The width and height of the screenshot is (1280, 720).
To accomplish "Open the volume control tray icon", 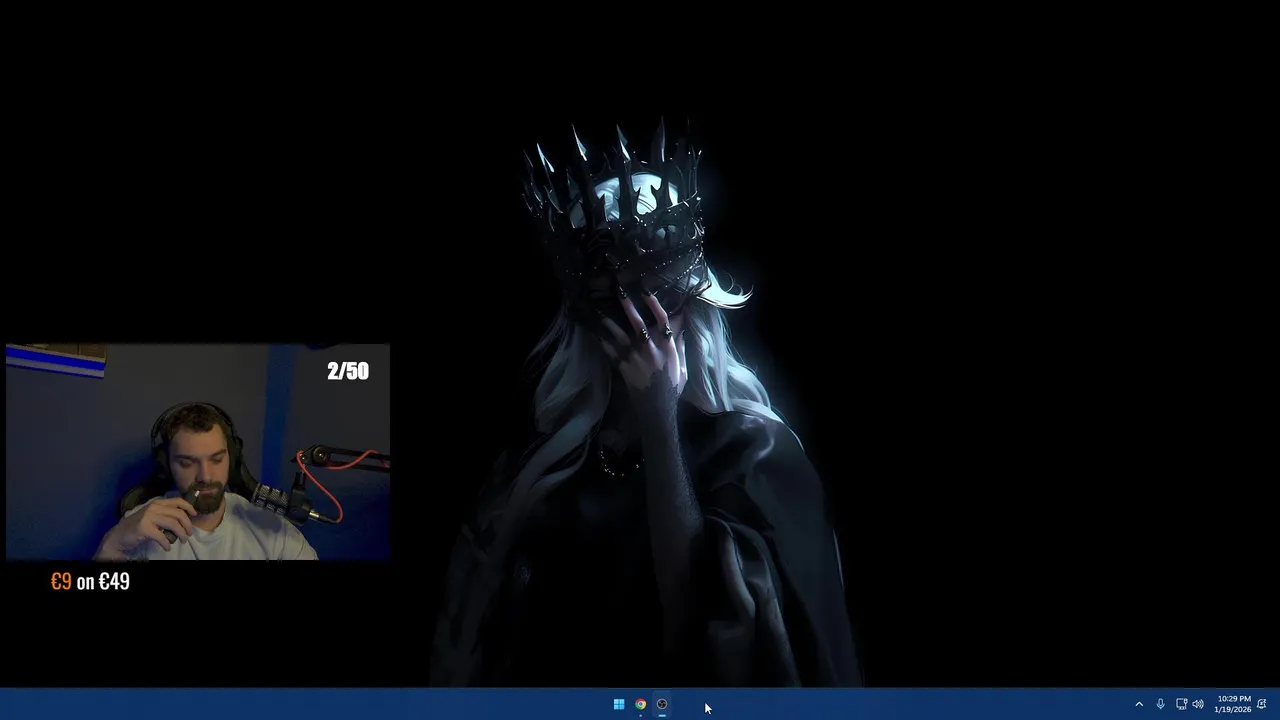I will [x=1198, y=704].
